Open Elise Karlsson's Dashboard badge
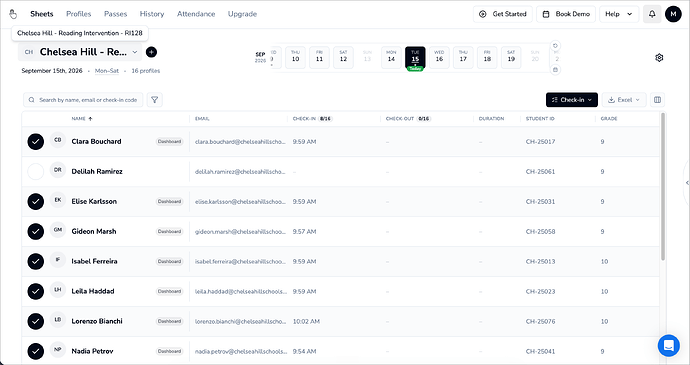The height and width of the screenshot is (365, 690). [169, 202]
